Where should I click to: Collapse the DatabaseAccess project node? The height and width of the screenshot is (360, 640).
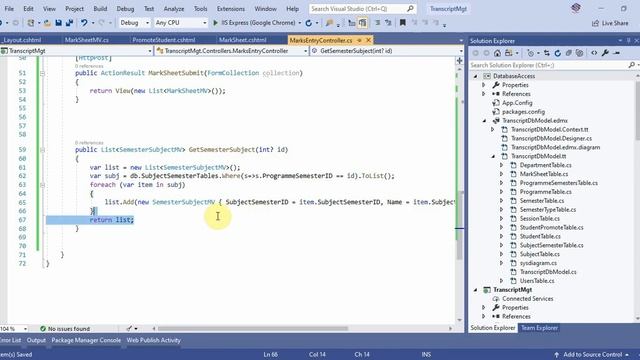(x=476, y=76)
